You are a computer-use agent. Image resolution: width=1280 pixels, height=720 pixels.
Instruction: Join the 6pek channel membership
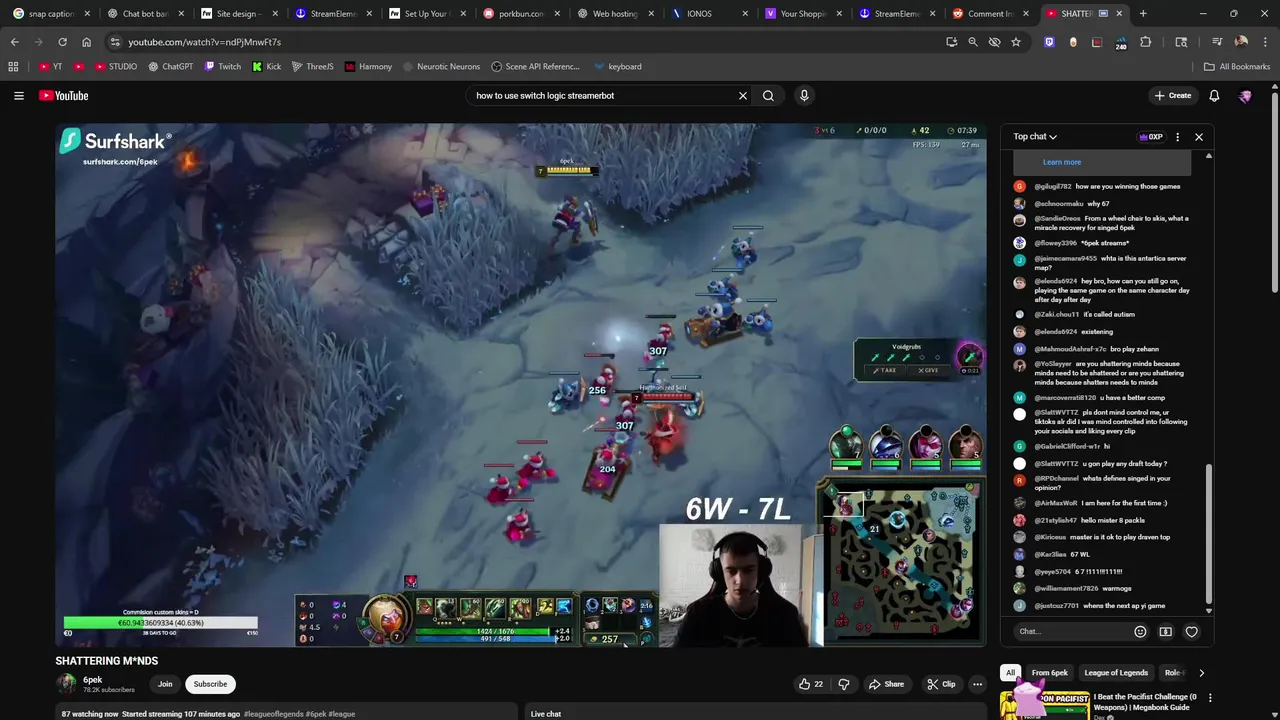[165, 684]
